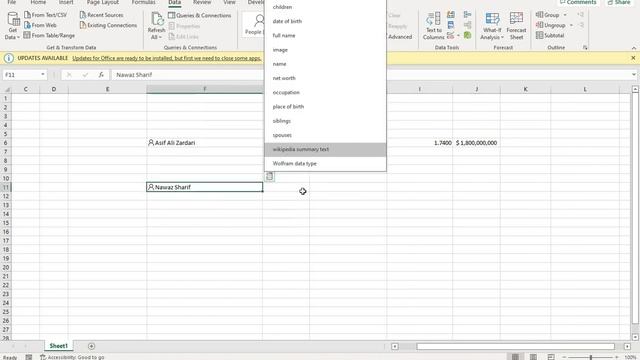Select 'wikipedia summary text' field
Viewport: 640px width, 360px height.
click(325, 149)
